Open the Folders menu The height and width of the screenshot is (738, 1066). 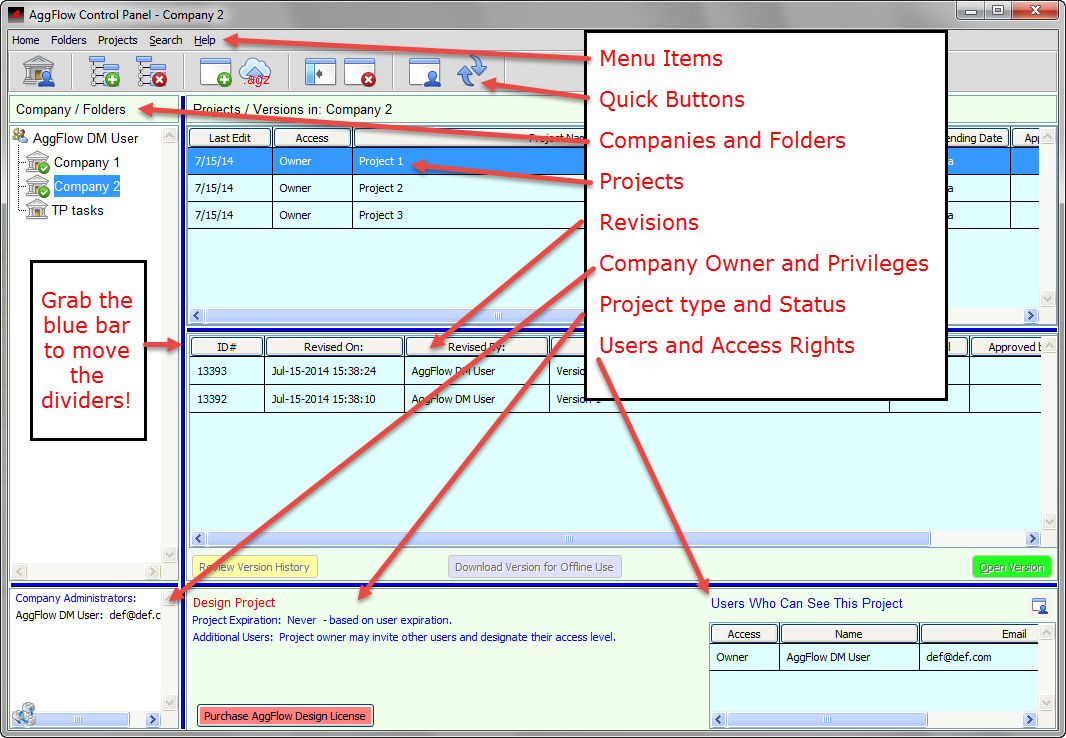coord(69,40)
